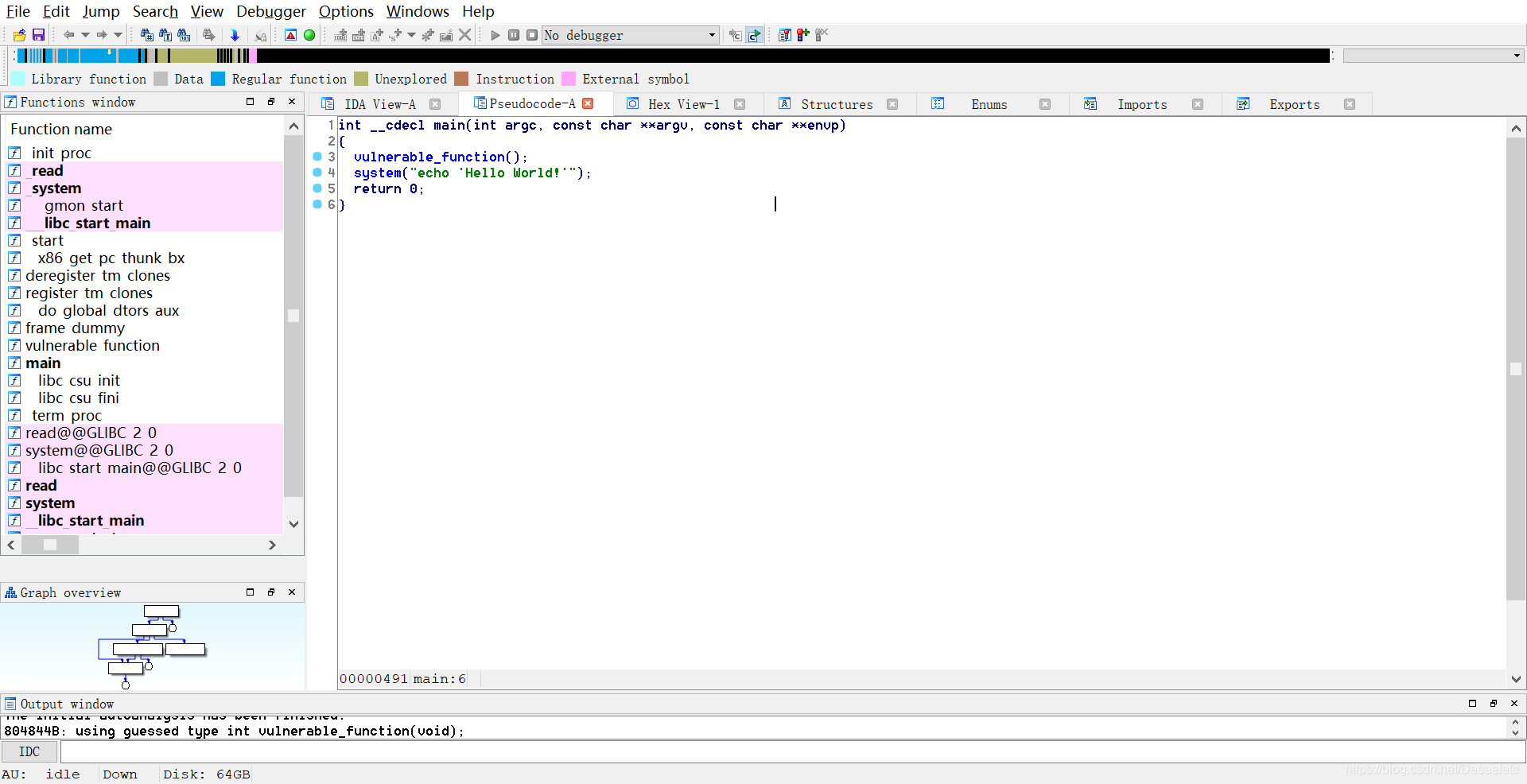Toggle the breakpoint dot on line 4

pos(317,173)
